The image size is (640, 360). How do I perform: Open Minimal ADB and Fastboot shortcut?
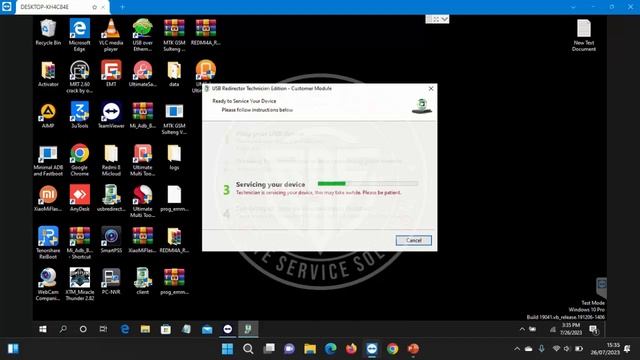[48, 160]
